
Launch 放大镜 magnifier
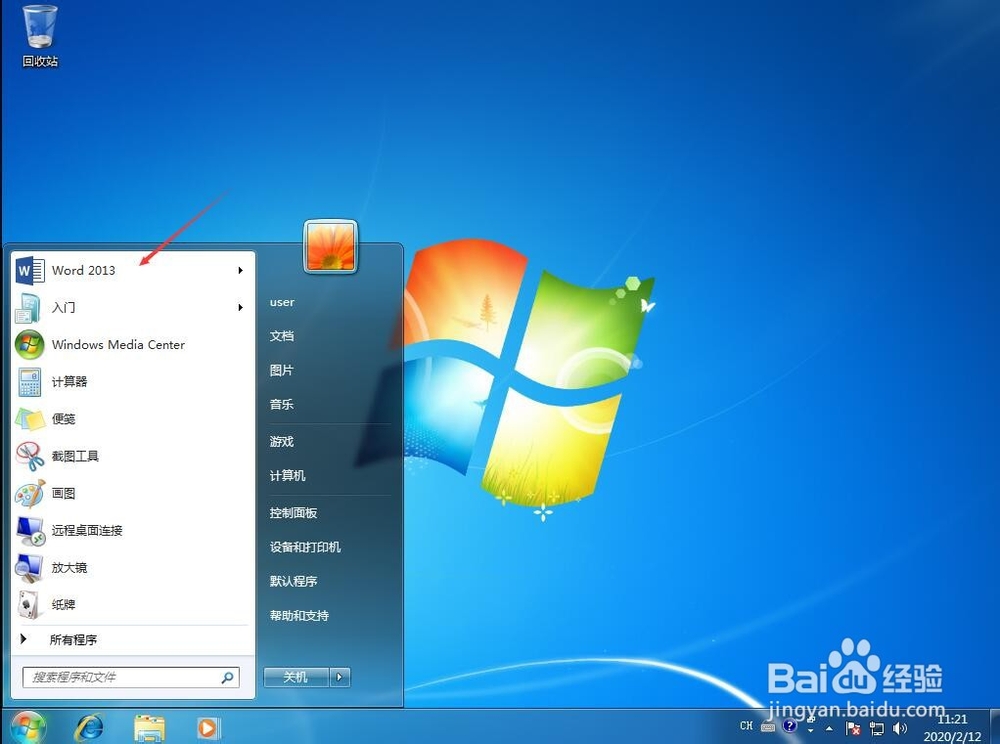(133, 567)
